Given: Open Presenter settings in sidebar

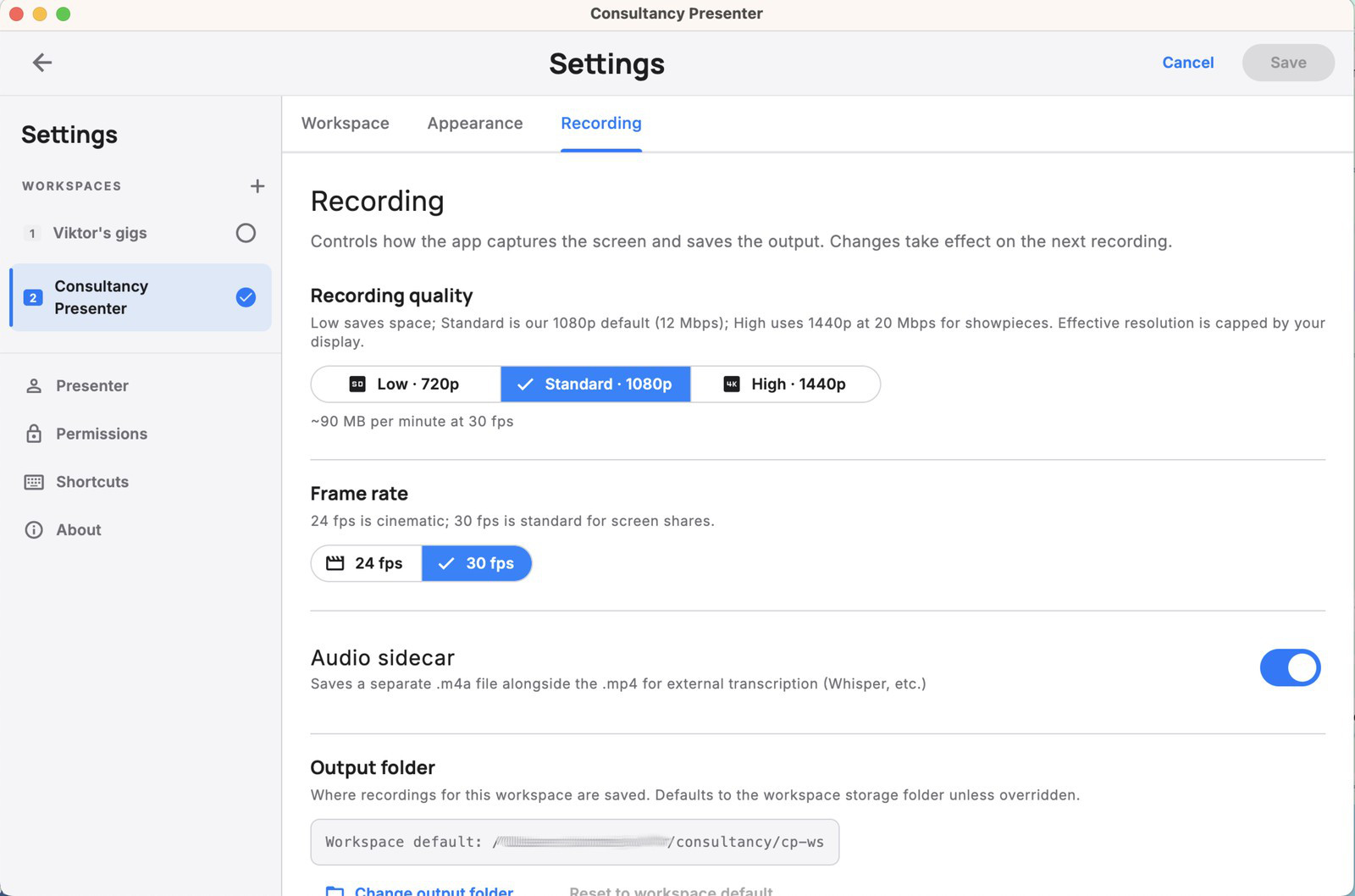Looking at the screenshot, I should [x=91, y=386].
